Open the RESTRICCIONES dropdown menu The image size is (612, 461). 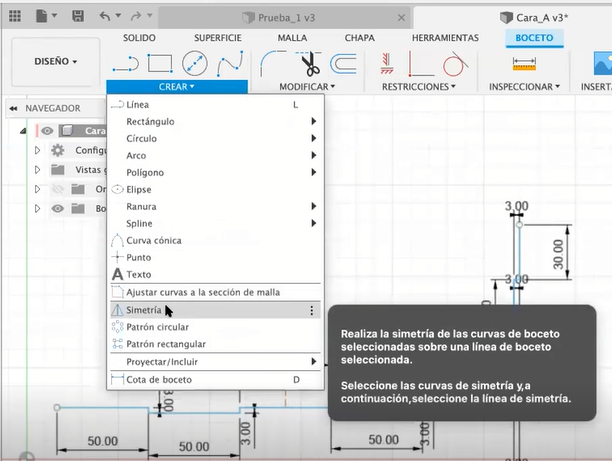coord(418,87)
